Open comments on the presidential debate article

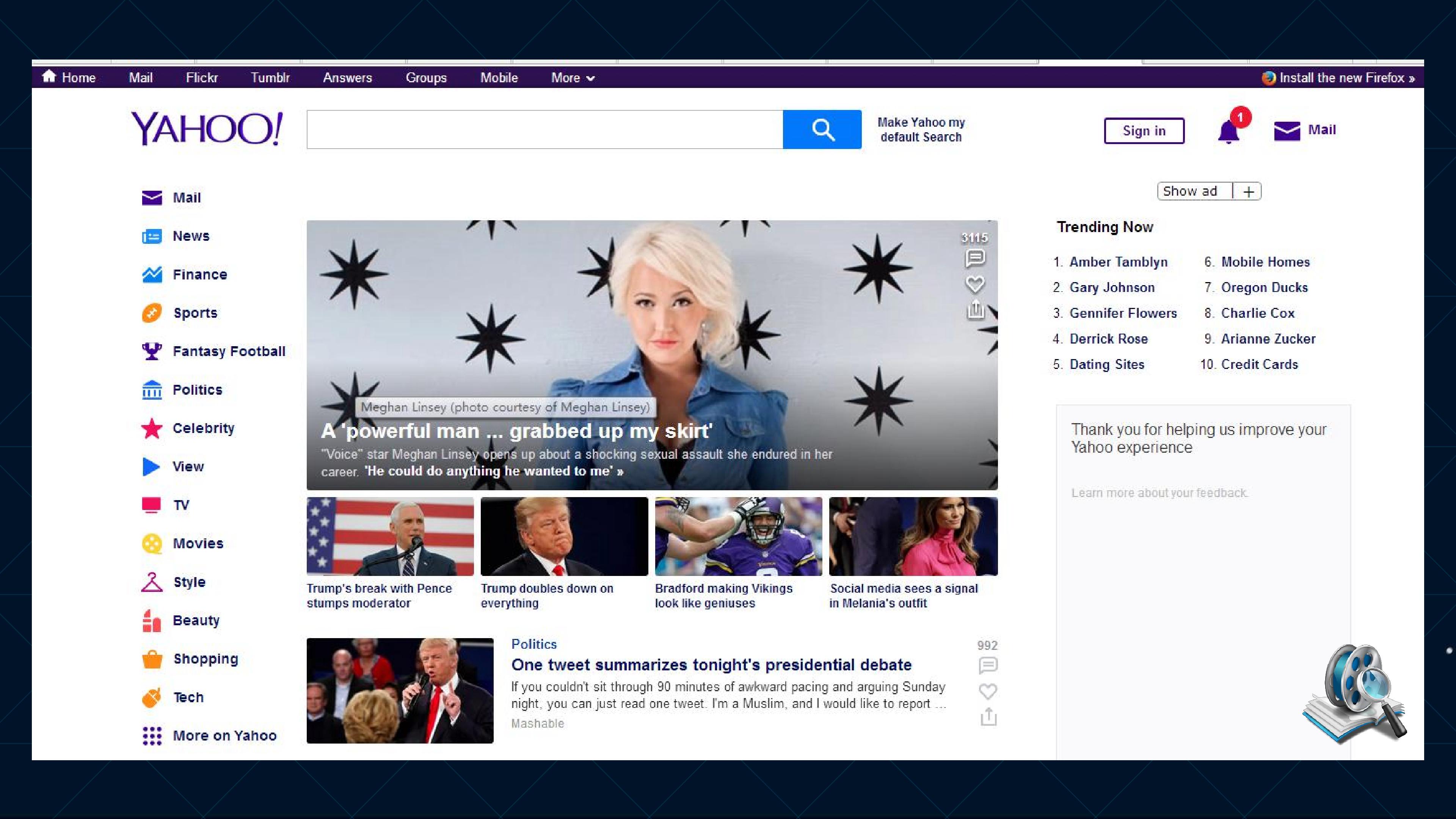[987, 665]
